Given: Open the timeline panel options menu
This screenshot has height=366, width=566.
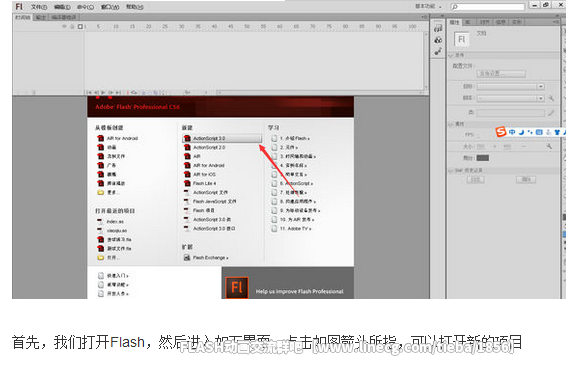Looking at the screenshot, I should tap(423, 17).
